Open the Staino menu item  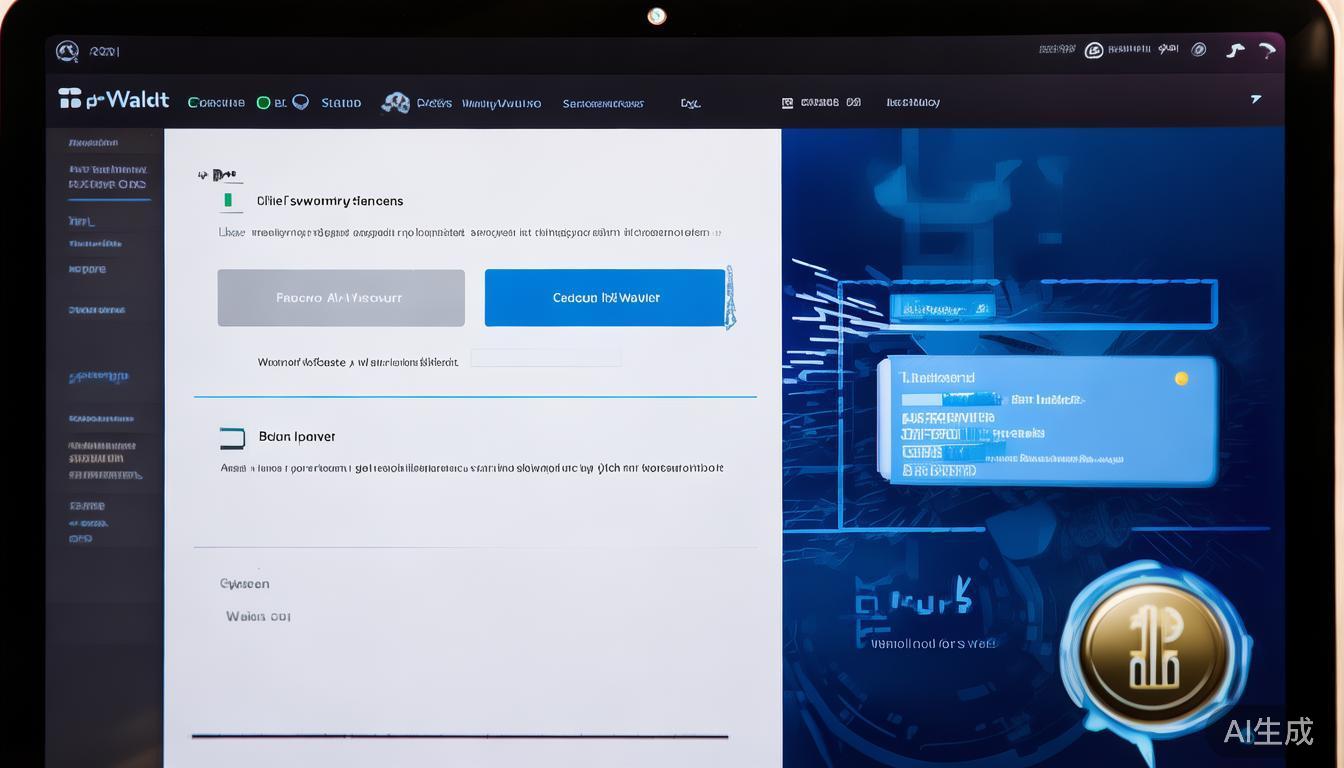pyautogui.click(x=341, y=103)
